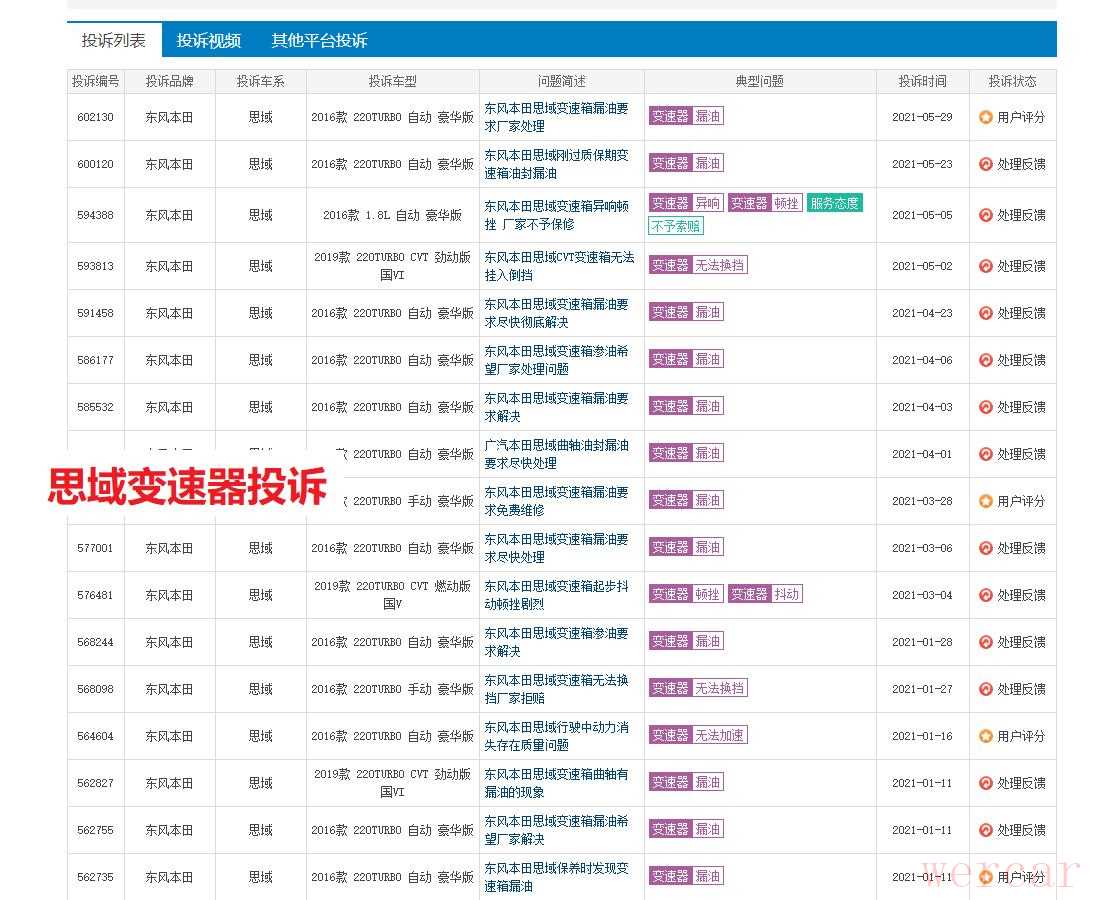Click the 用户评分 star icon for complaint 564604

[986, 736]
